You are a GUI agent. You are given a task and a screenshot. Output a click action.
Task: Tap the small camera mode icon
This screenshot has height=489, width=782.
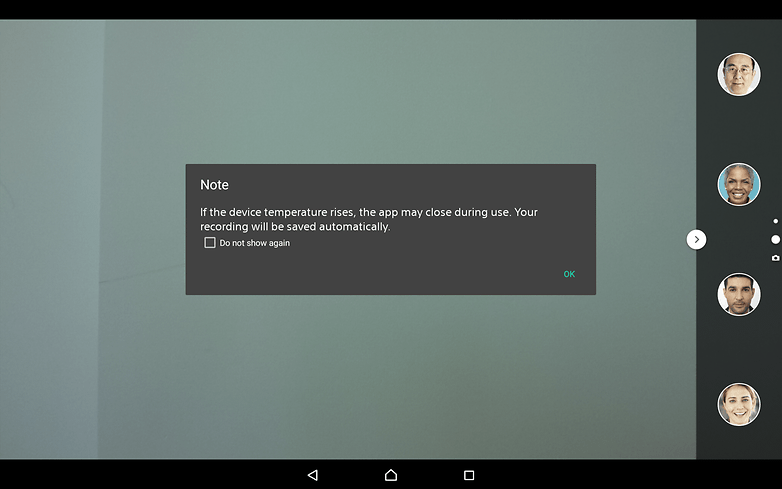pyautogui.click(x=776, y=258)
